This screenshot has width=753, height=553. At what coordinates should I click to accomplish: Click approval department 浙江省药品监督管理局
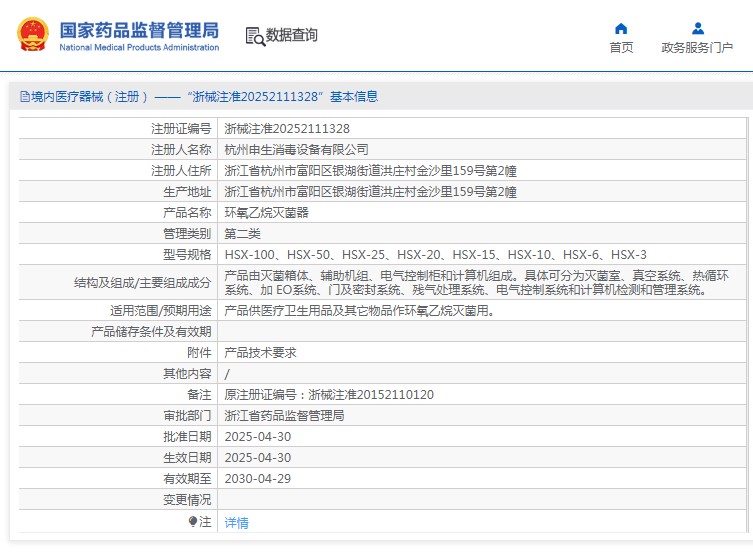tap(284, 415)
